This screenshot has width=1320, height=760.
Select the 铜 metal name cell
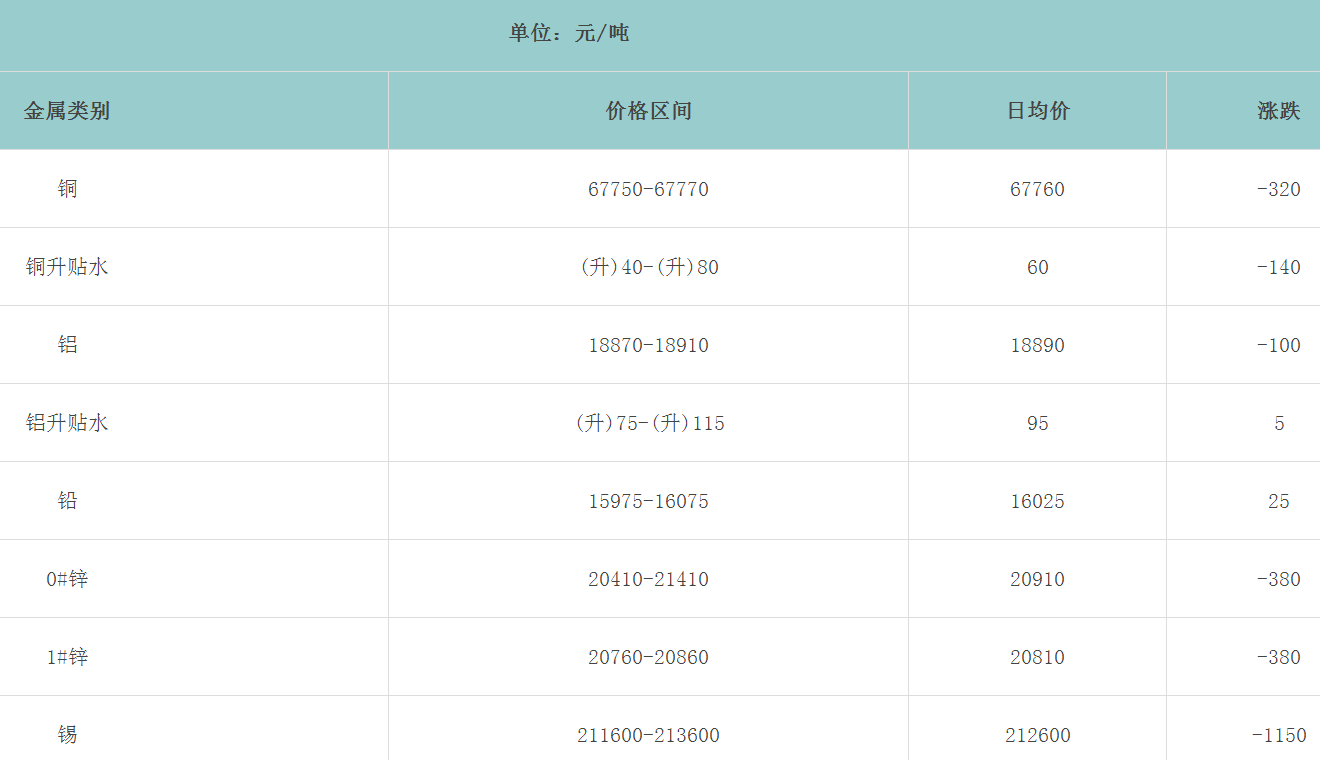pyautogui.click(x=67, y=189)
